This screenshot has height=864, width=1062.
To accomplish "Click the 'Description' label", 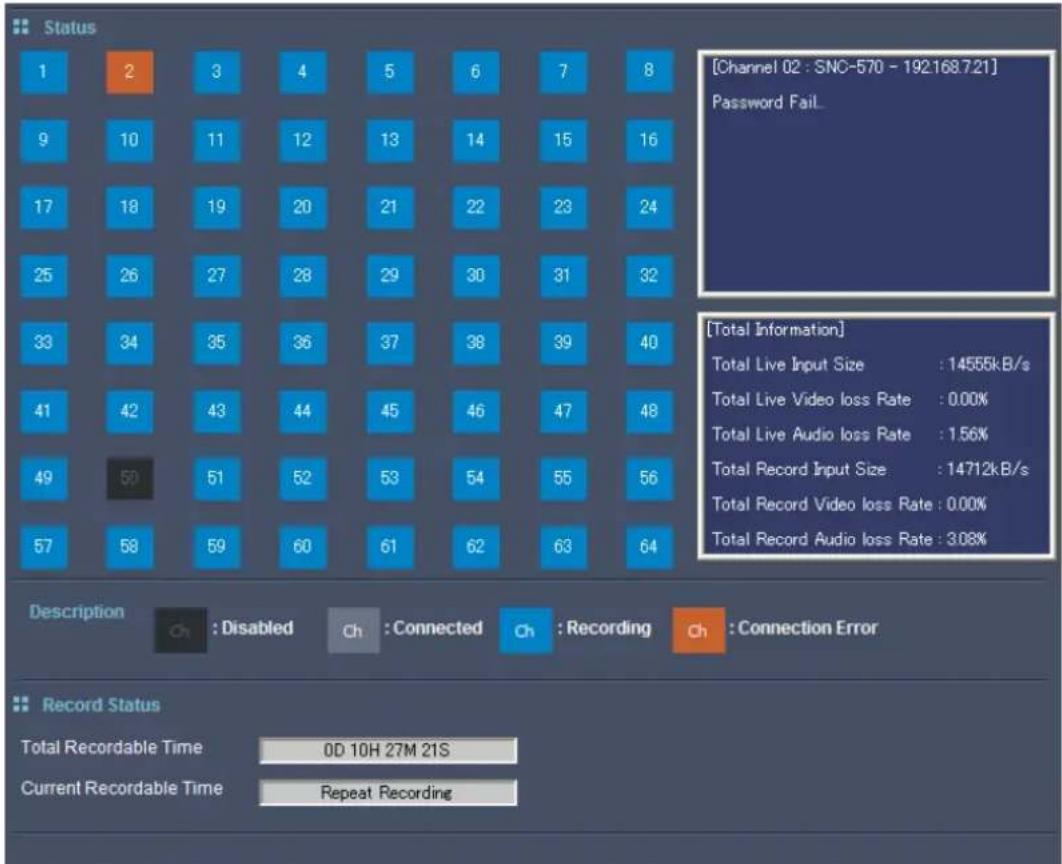I will [x=77, y=611].
